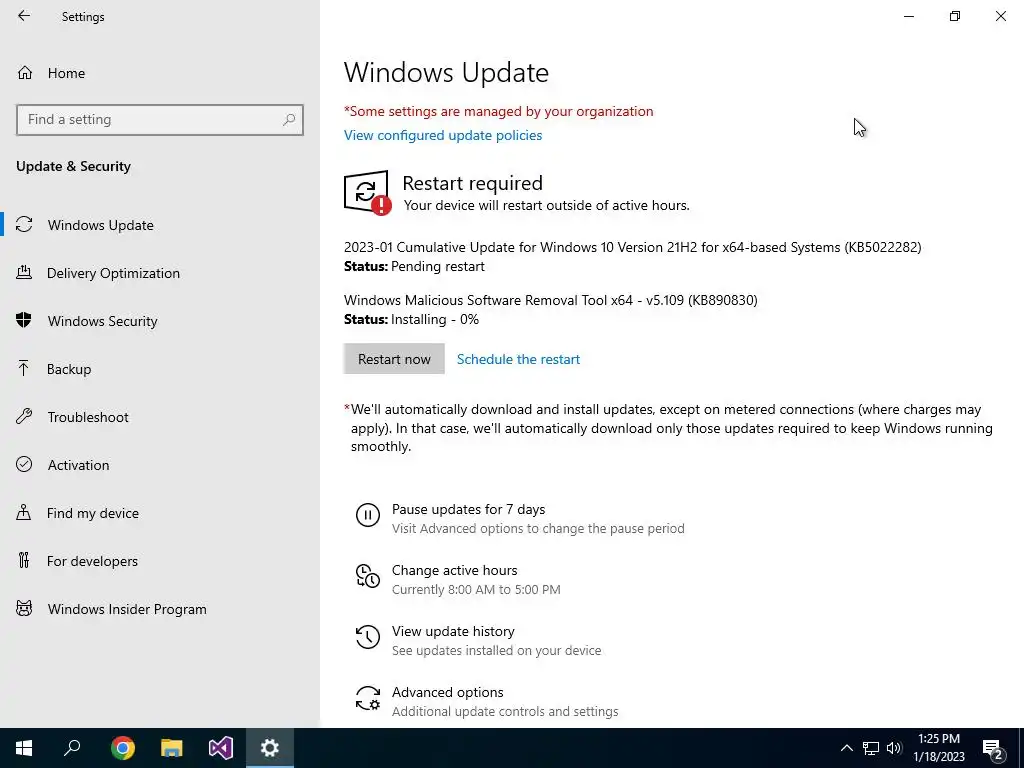Open Home in the settings sidebar
The image size is (1024, 768).
click(66, 73)
